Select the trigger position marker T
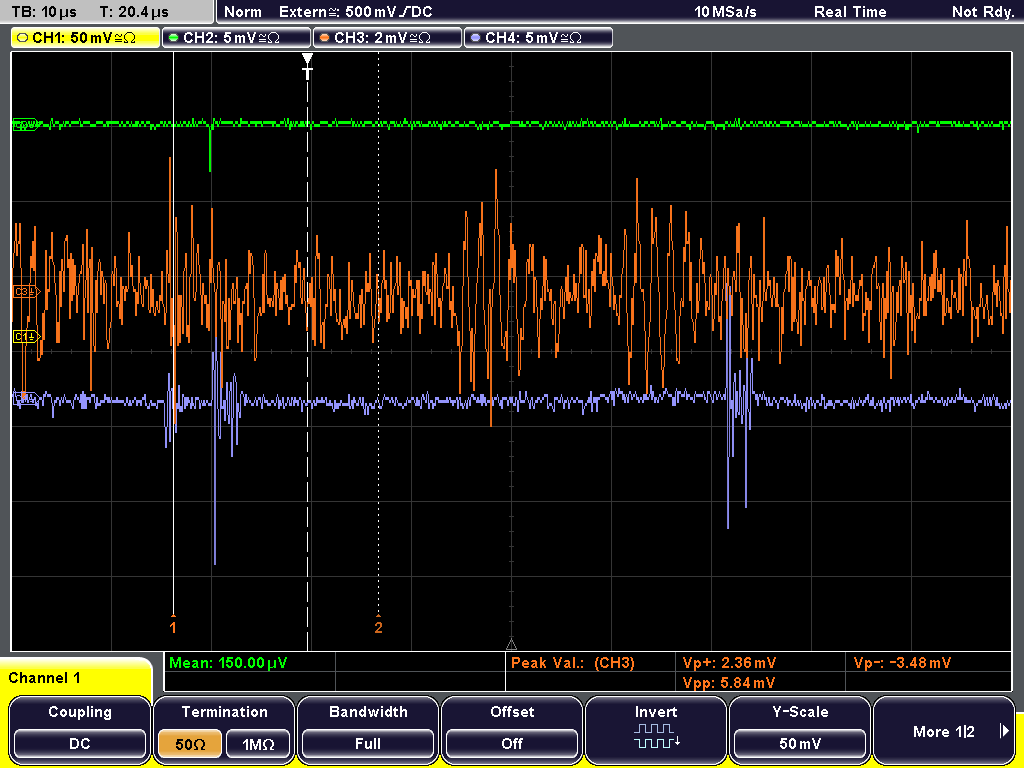Screen dimensions: 1024x768 pos(308,67)
